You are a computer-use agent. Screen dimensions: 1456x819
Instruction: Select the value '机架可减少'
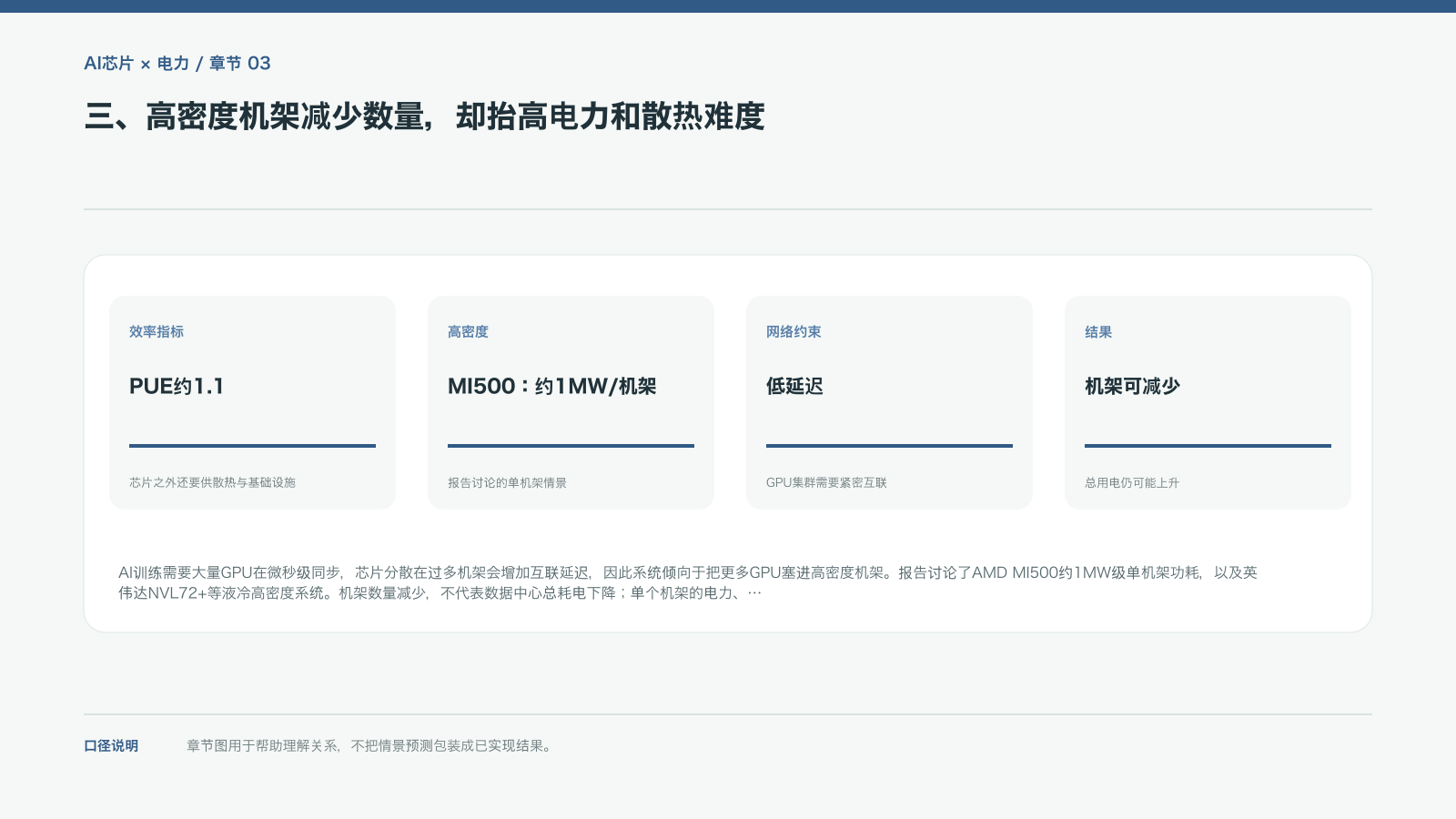click(x=1132, y=386)
